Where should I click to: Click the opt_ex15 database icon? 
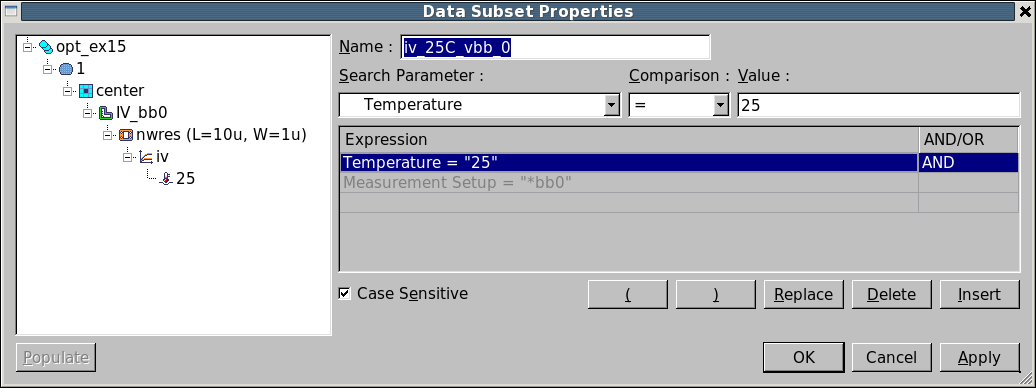click(x=46, y=47)
